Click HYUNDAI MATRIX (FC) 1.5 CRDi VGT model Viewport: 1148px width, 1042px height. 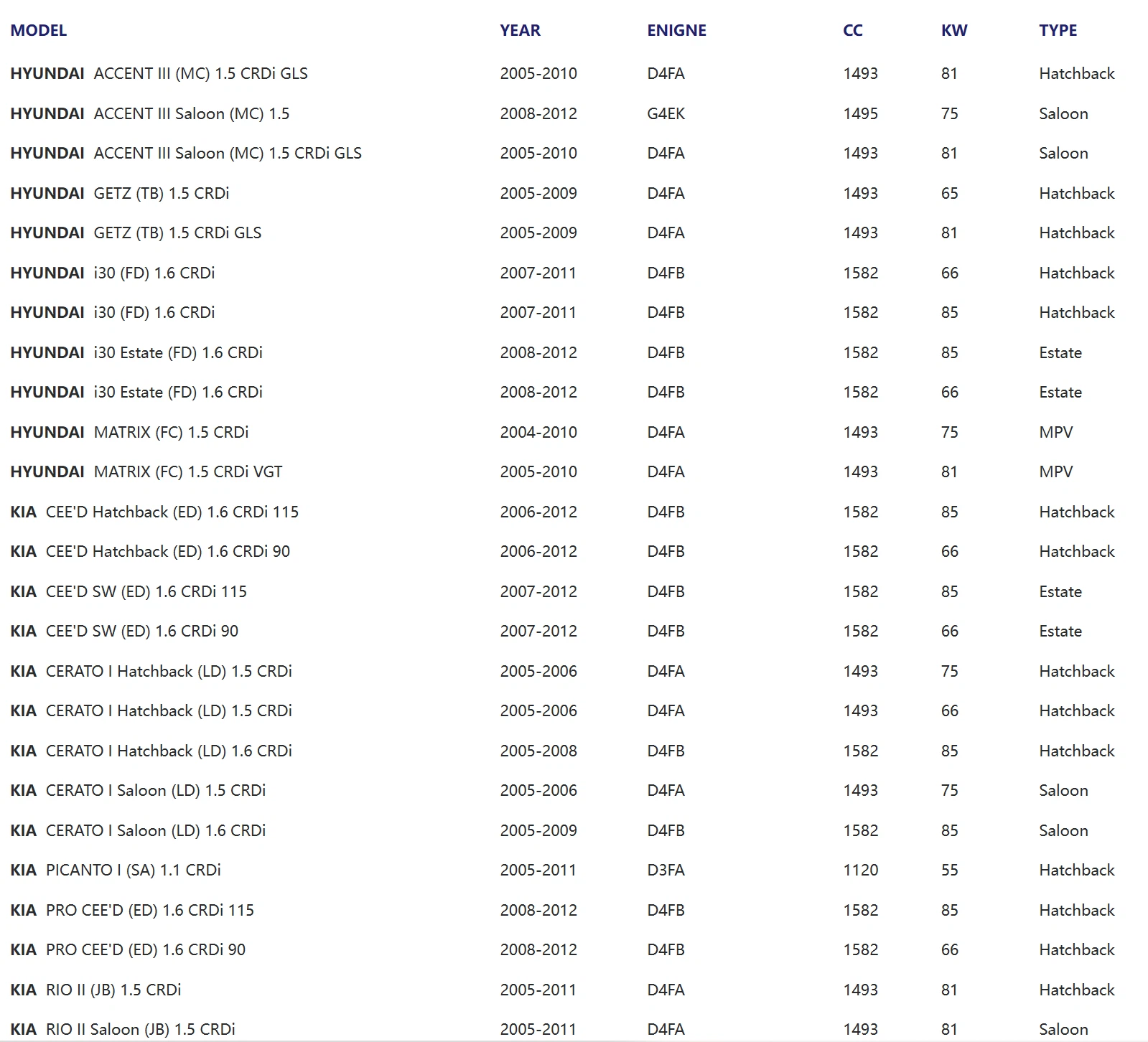(x=146, y=471)
